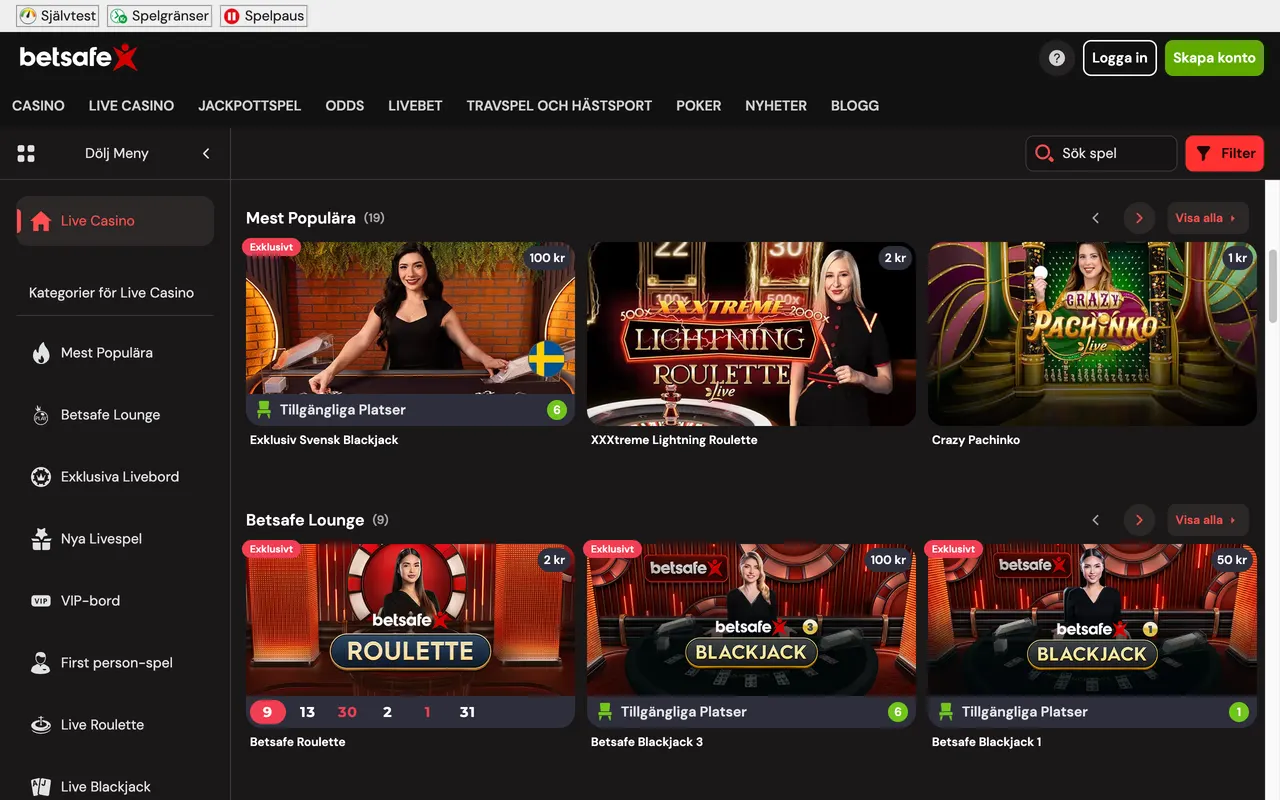The height and width of the screenshot is (800, 1280).
Task: Open the Betsafe Blackjack 1 thumbnail
Action: 1092,636
